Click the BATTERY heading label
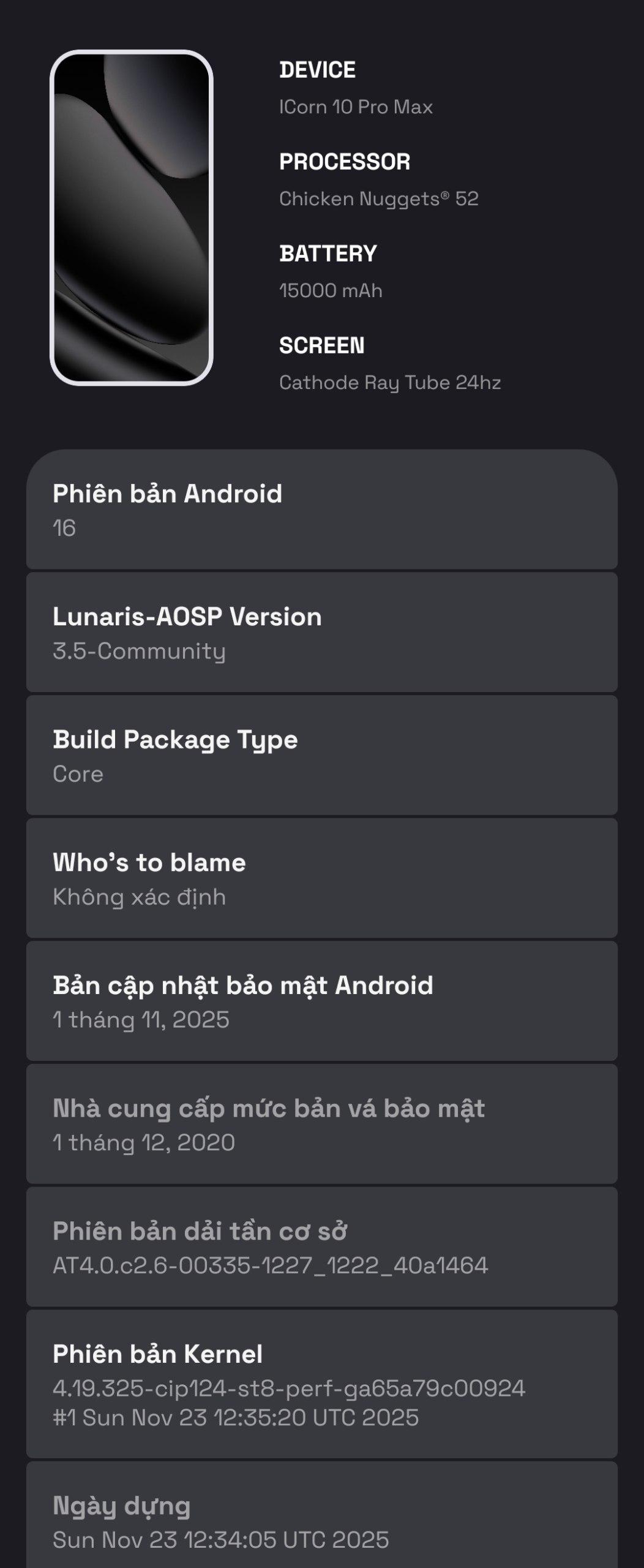The height and width of the screenshot is (1568, 644). pyautogui.click(x=328, y=254)
